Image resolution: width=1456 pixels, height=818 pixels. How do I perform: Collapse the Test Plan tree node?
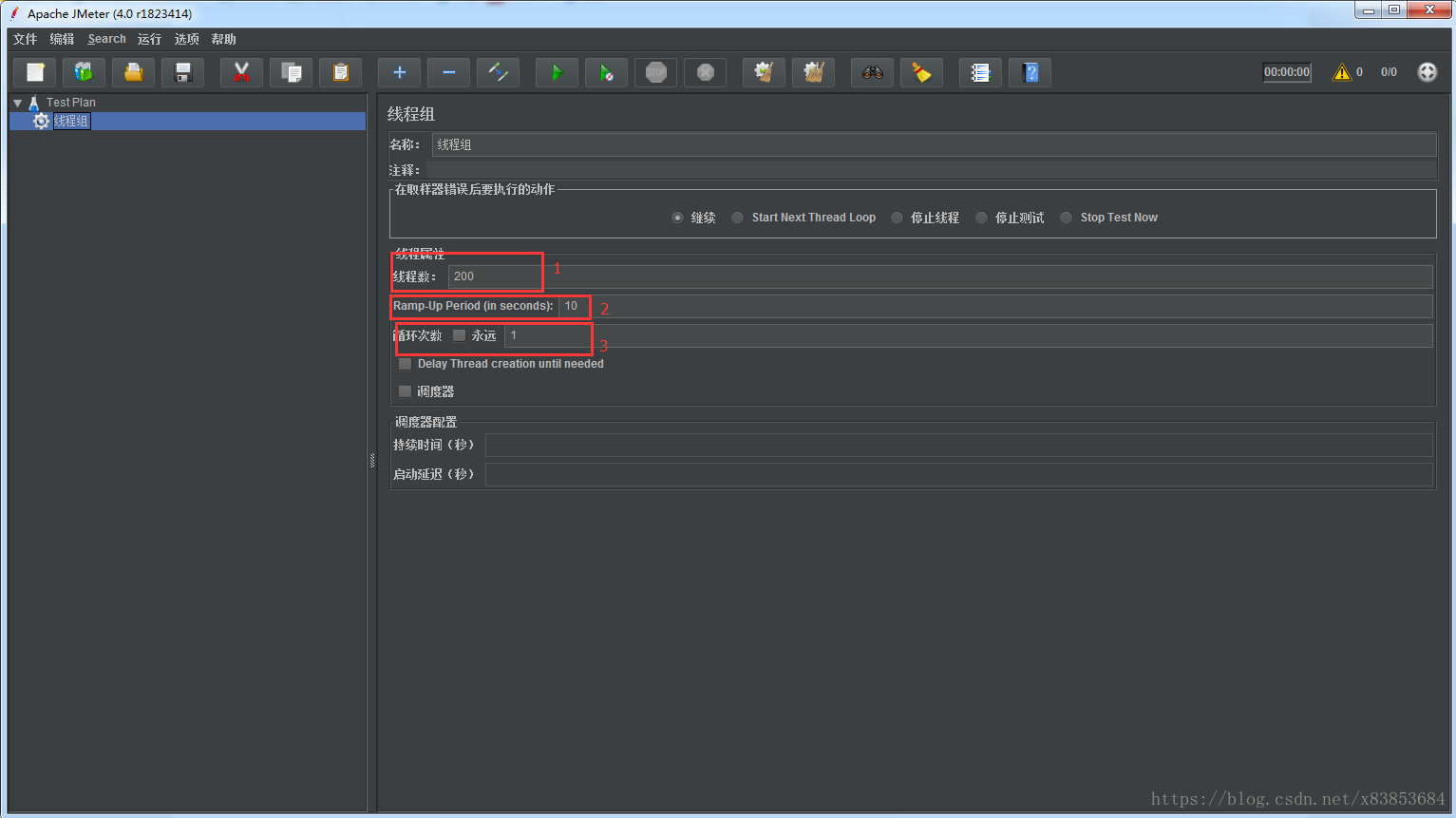pos(17,103)
